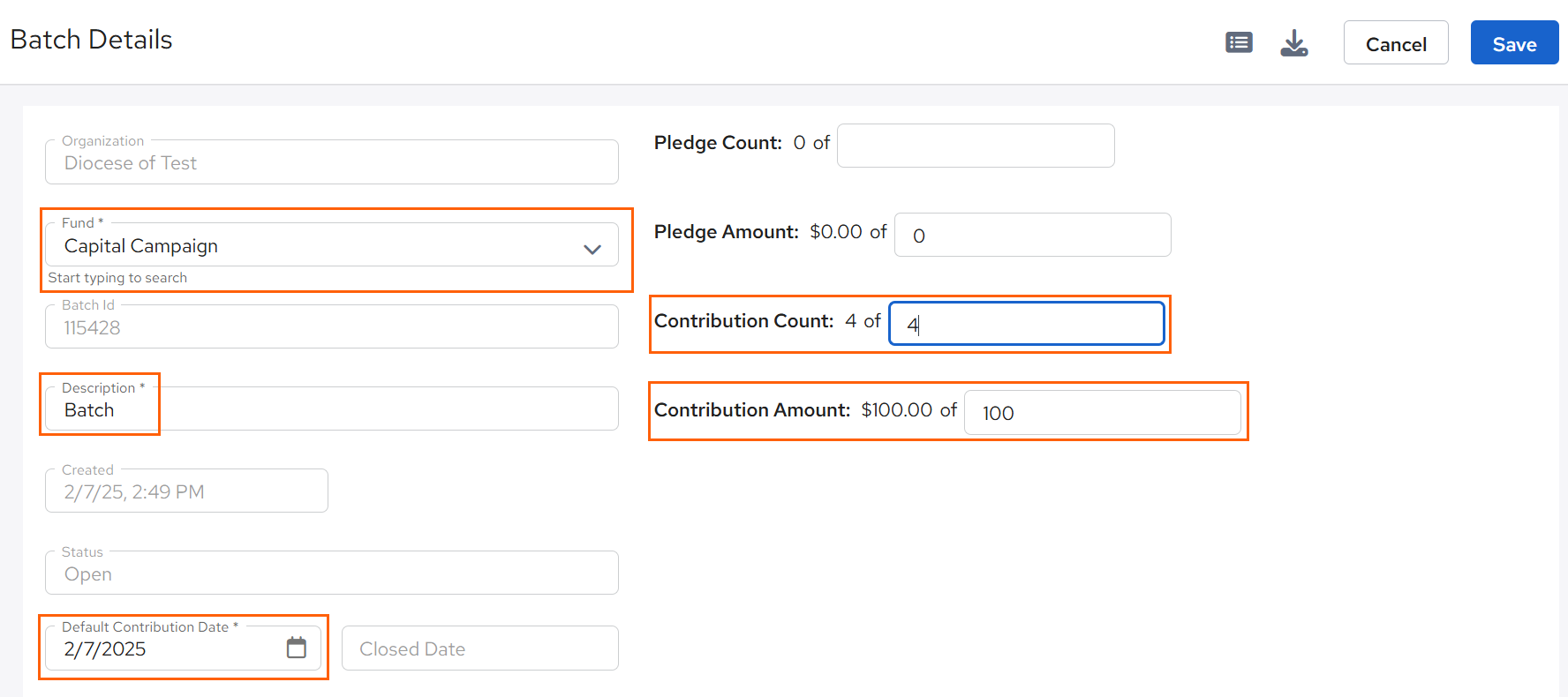
Task: Click the Cancel button
Action: coord(1396,42)
